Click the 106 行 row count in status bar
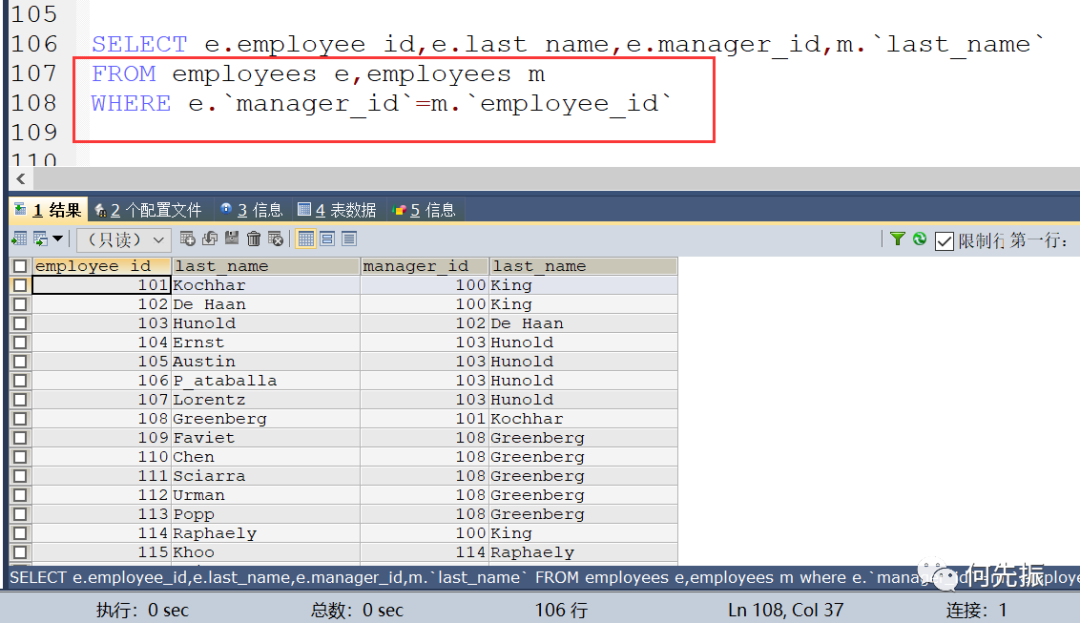 pos(561,610)
